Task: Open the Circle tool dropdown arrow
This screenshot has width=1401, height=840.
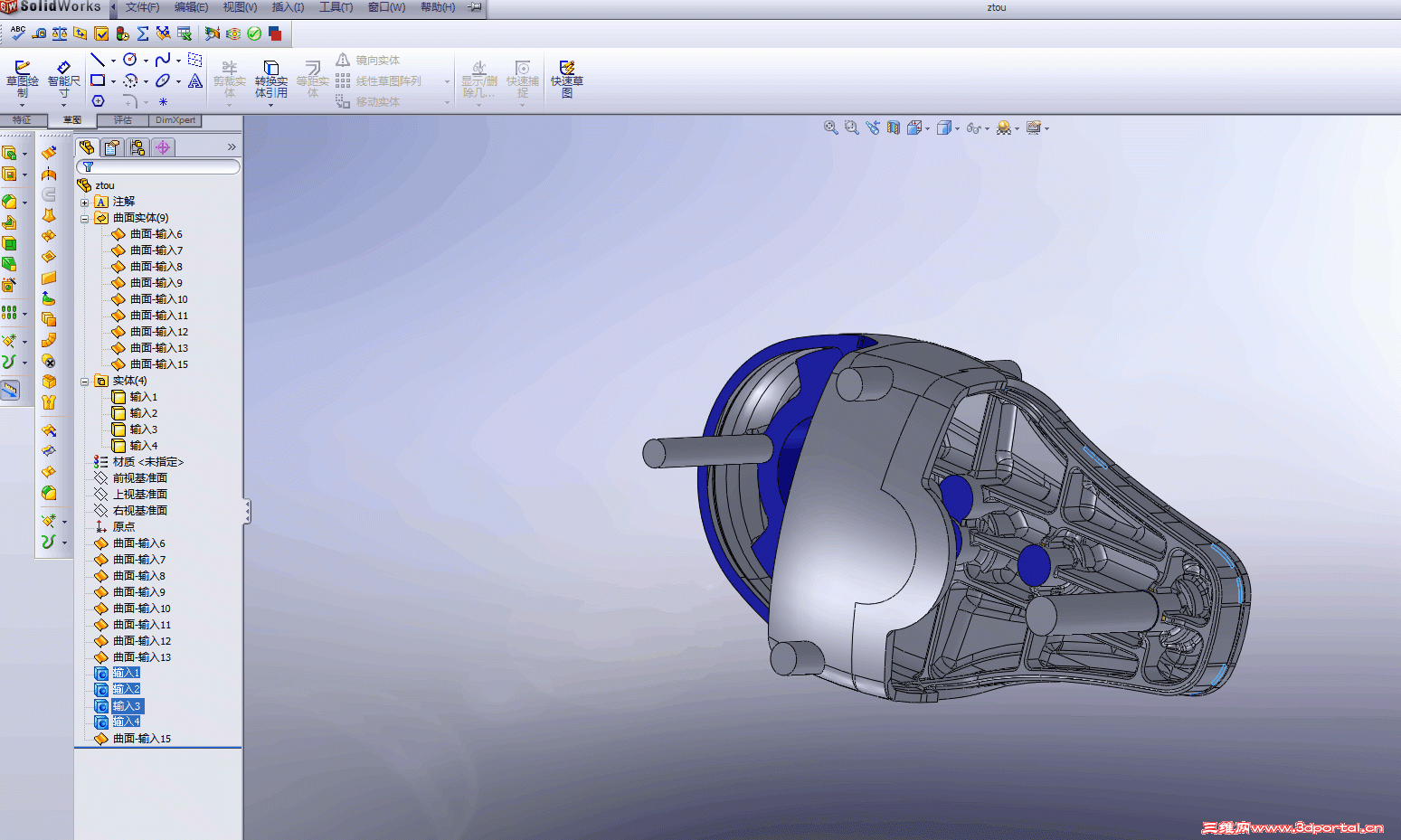Action: [x=146, y=61]
